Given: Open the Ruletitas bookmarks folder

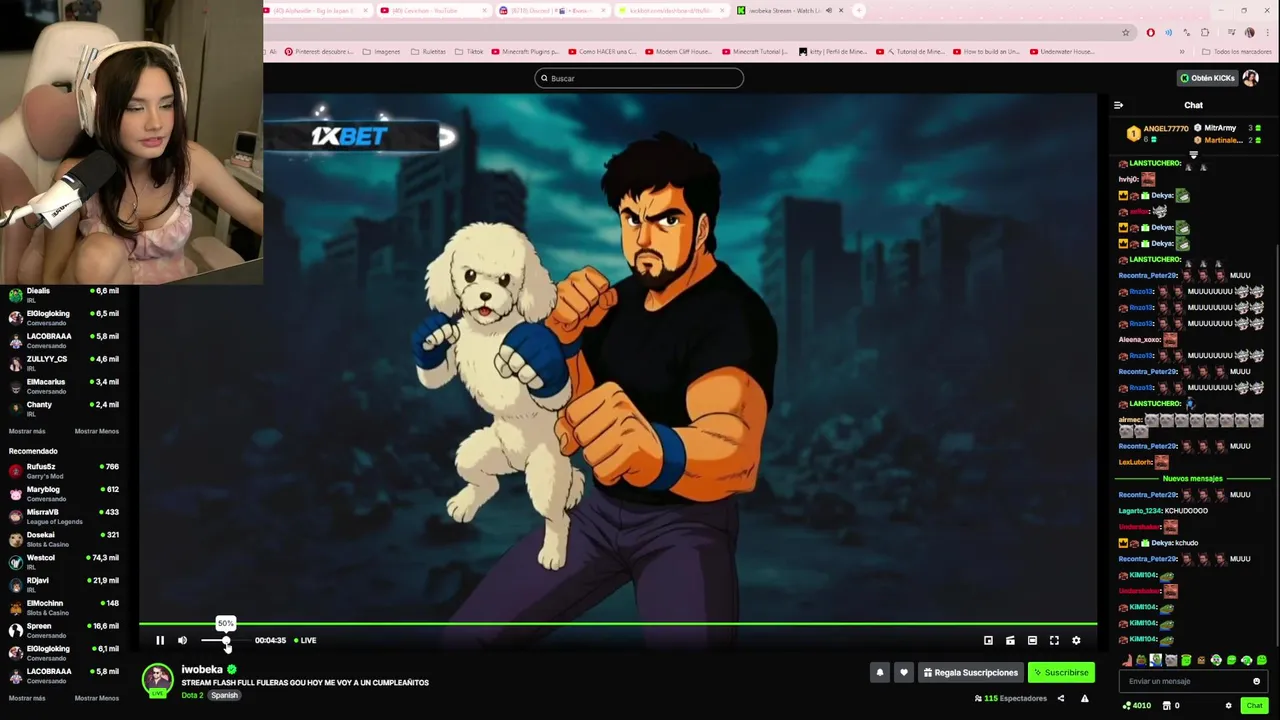Looking at the screenshot, I should click(428, 51).
